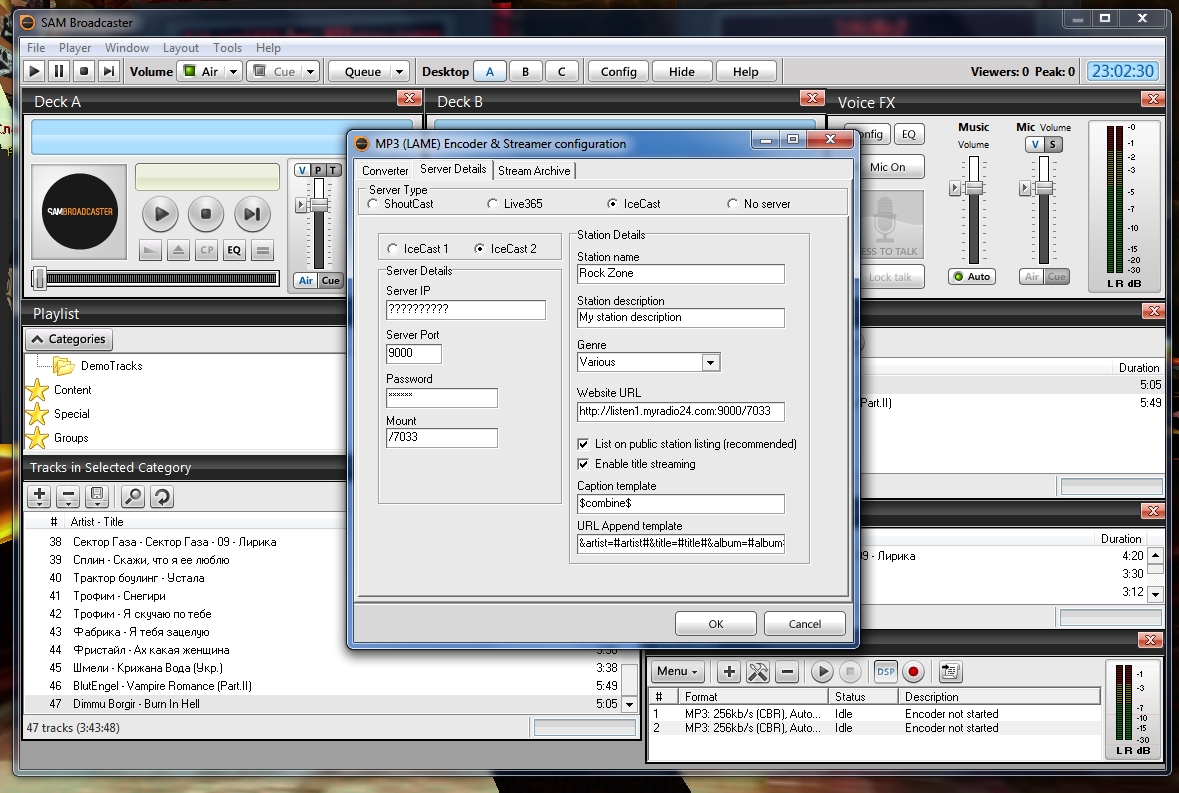The image size is (1179, 793).
Task: Open the Cue dropdown arrow
Action: pyautogui.click(x=311, y=71)
